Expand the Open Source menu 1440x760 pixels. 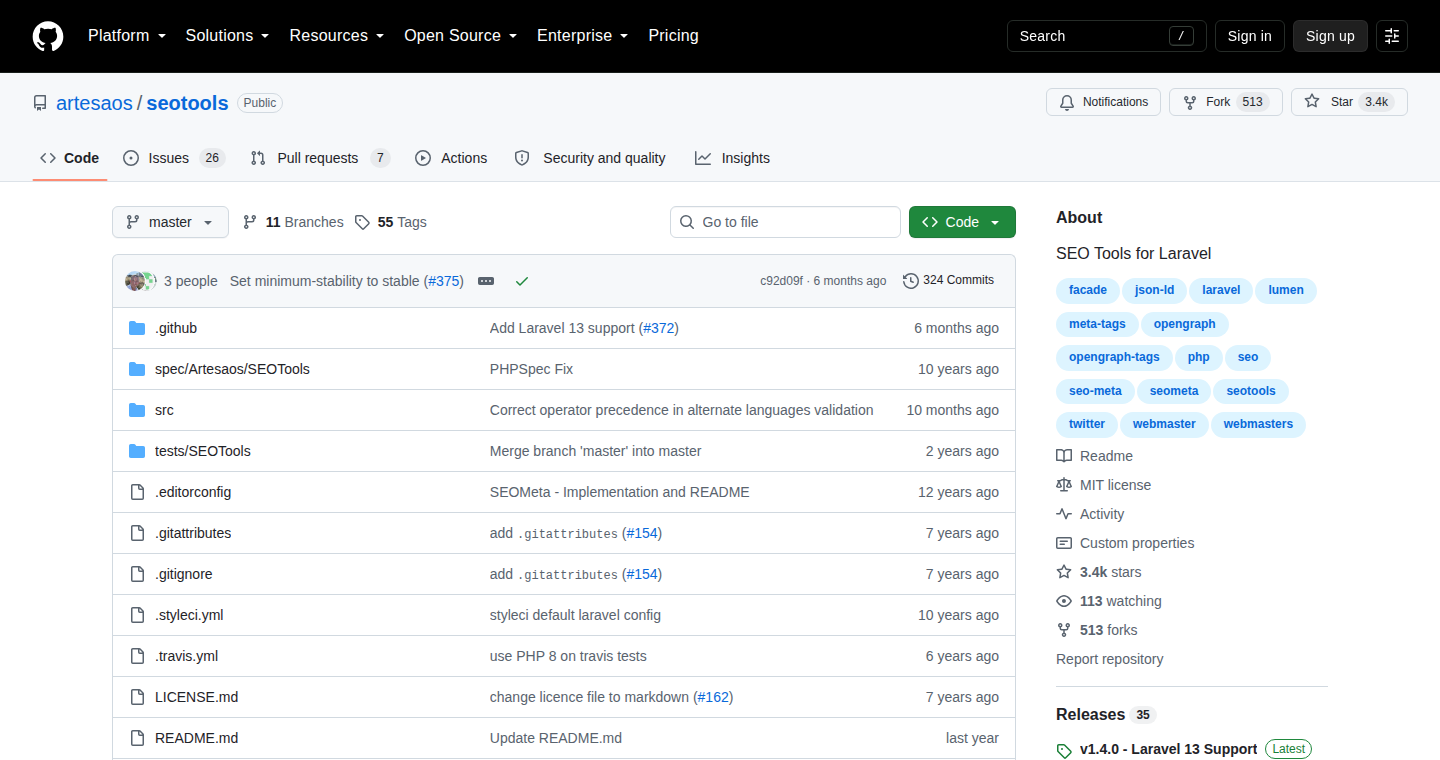click(460, 36)
